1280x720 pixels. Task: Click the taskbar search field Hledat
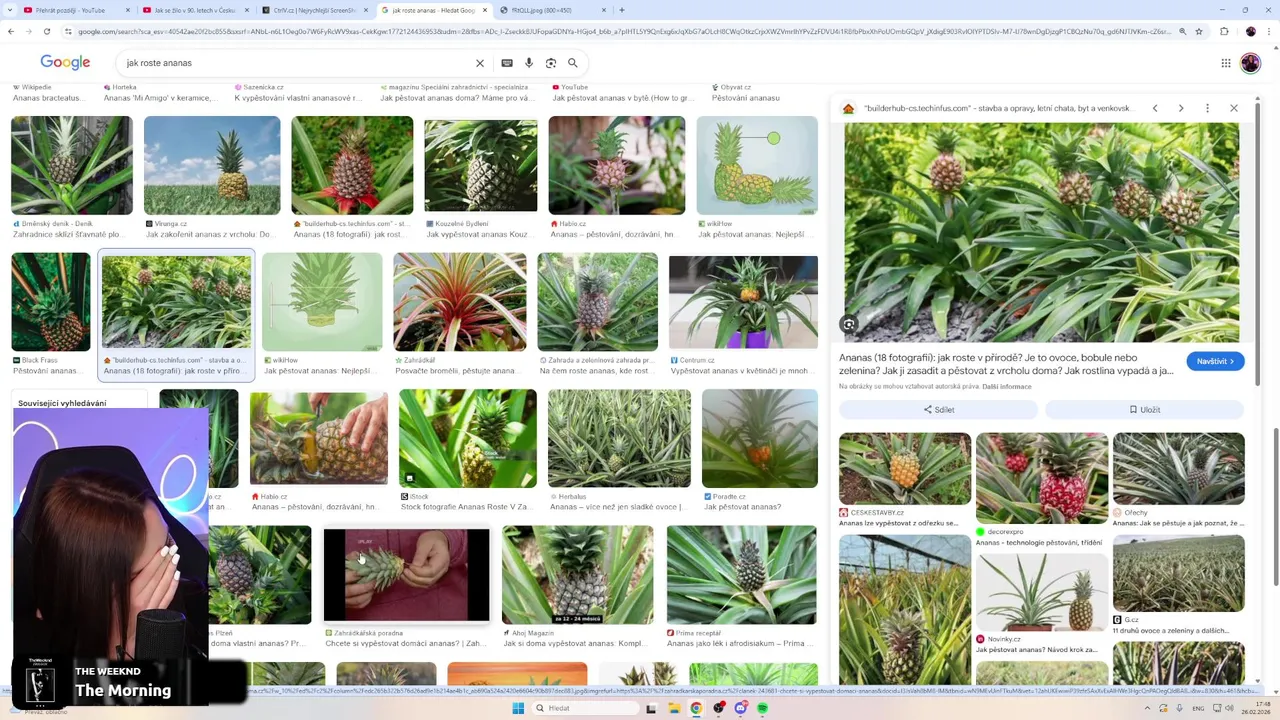[585, 708]
